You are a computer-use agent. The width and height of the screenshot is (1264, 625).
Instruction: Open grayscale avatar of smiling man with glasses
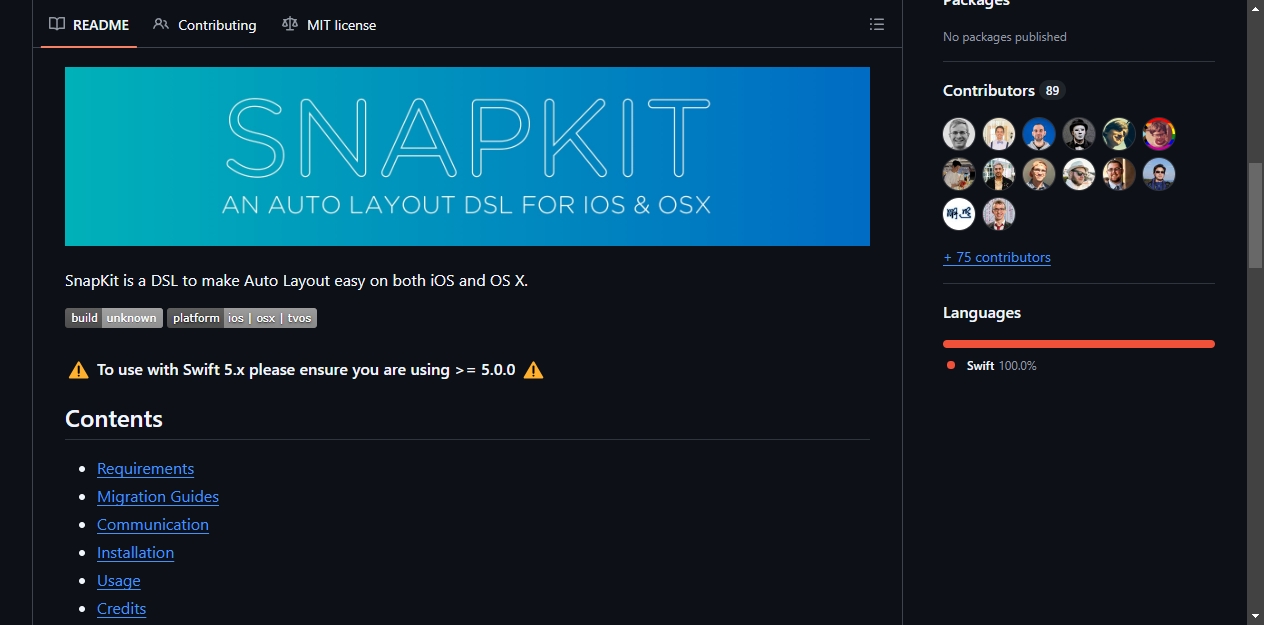tap(959, 134)
